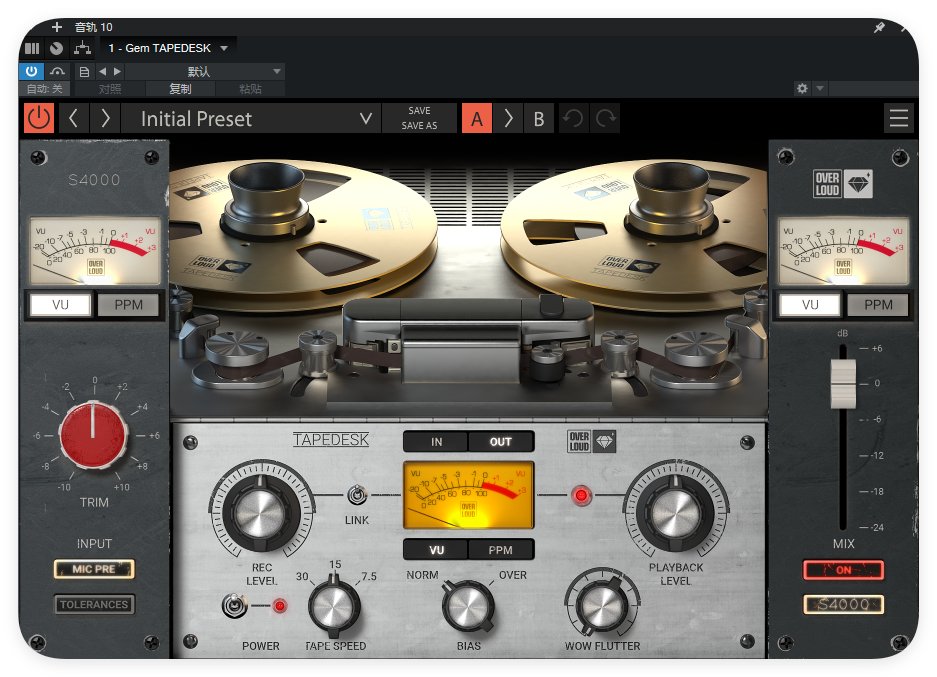Set the center meter source to IN

point(436,442)
